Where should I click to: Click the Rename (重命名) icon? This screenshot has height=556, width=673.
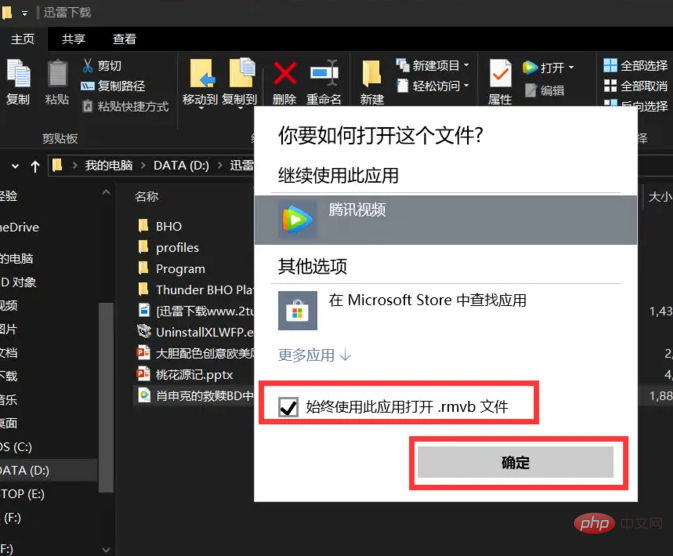(324, 73)
